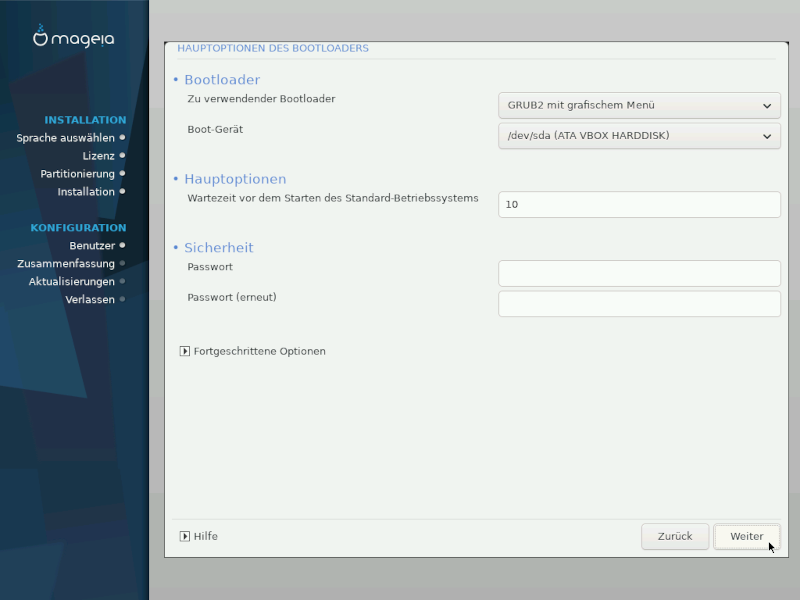Viewport: 800px width, 600px height.
Task: Go back with the Zurück button
Action: click(675, 536)
